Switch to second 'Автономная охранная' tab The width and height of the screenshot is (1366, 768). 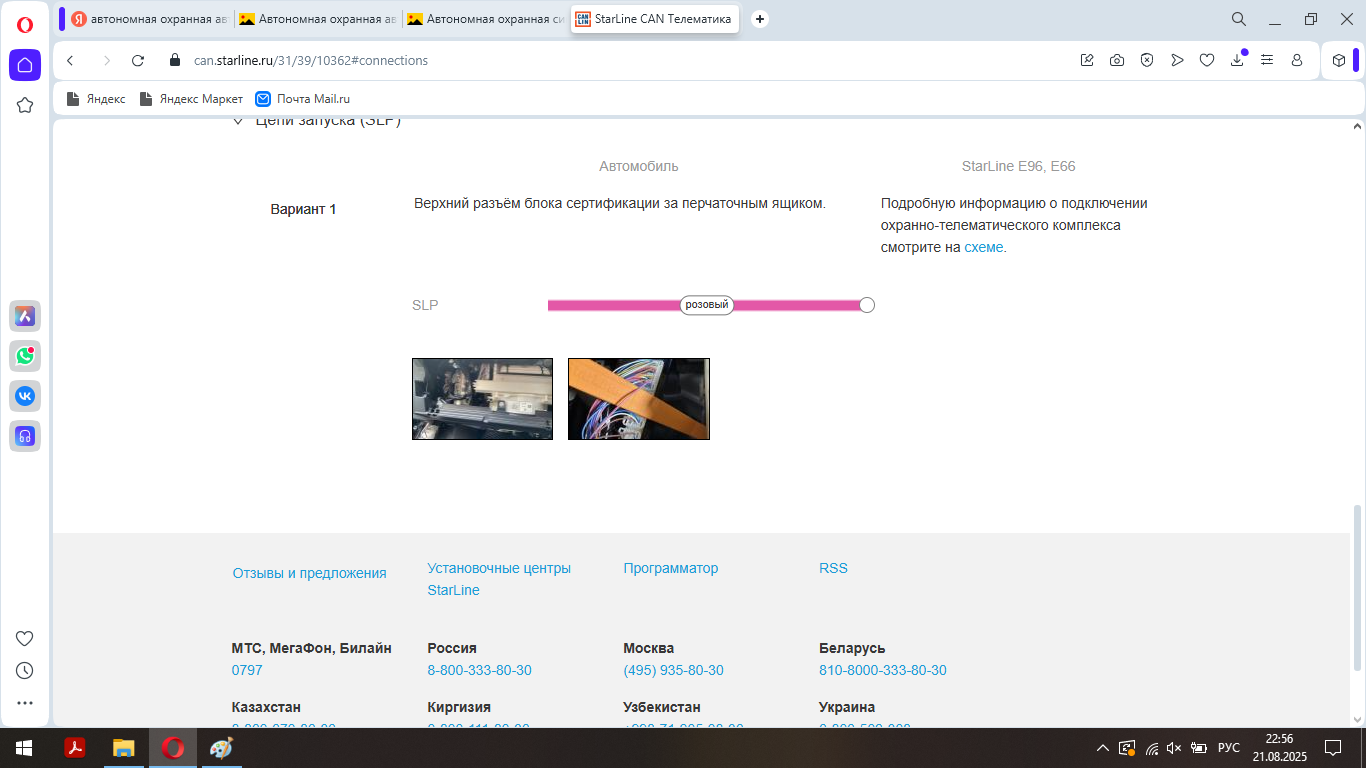click(x=317, y=19)
